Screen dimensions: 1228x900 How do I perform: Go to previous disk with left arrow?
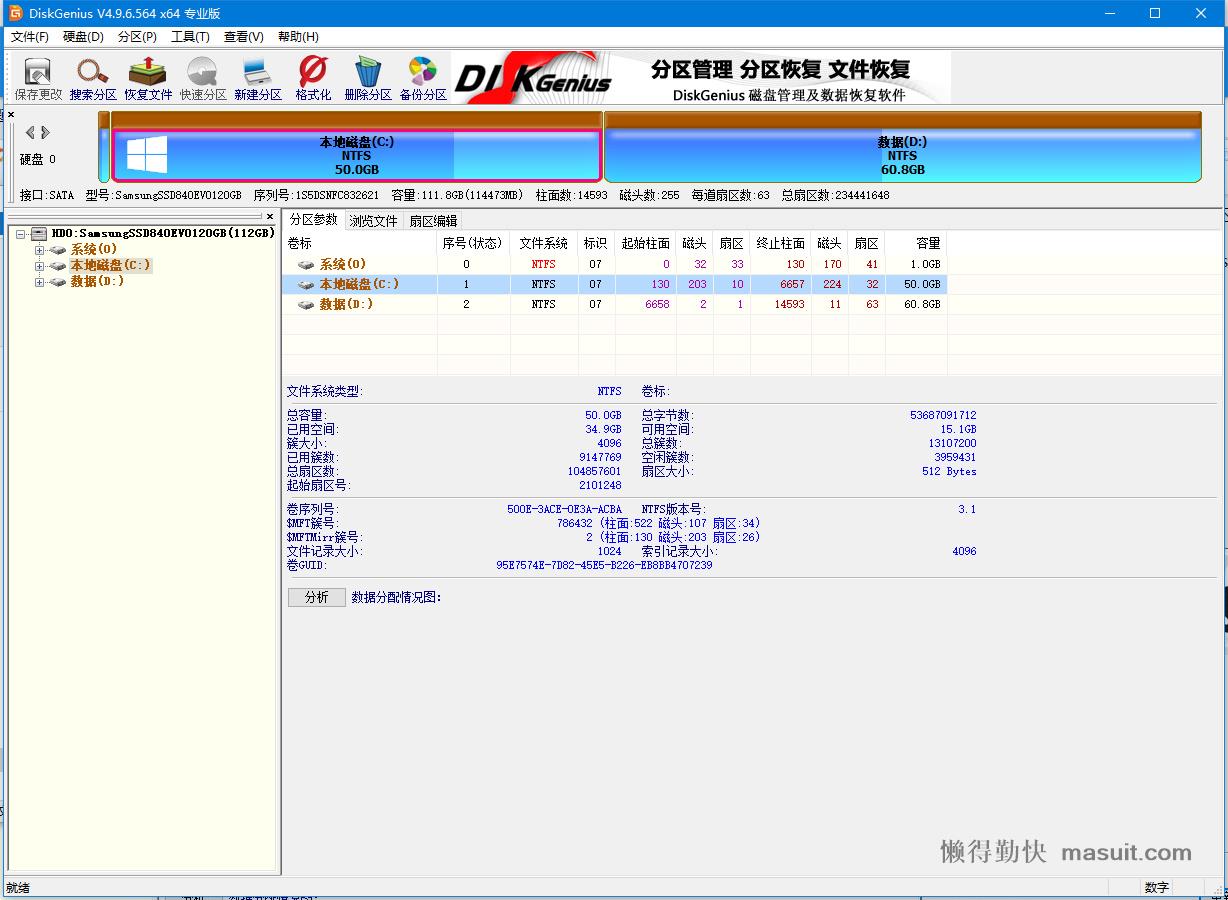(x=30, y=132)
